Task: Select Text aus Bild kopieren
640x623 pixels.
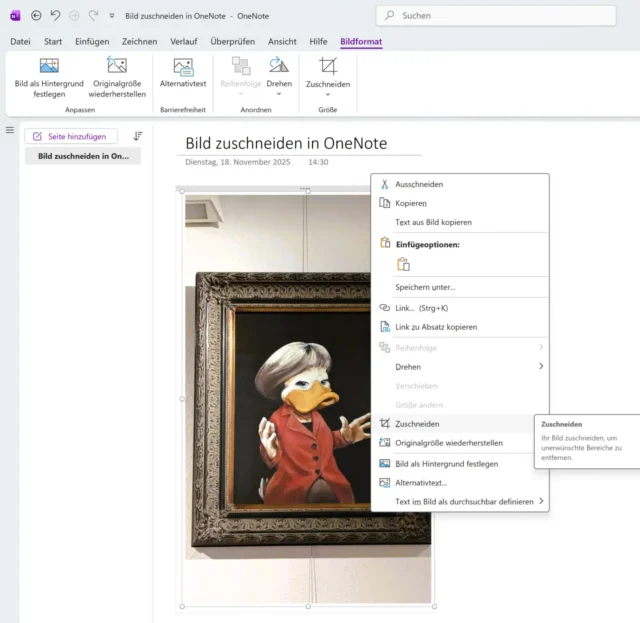Action: pyautogui.click(x=460, y=222)
